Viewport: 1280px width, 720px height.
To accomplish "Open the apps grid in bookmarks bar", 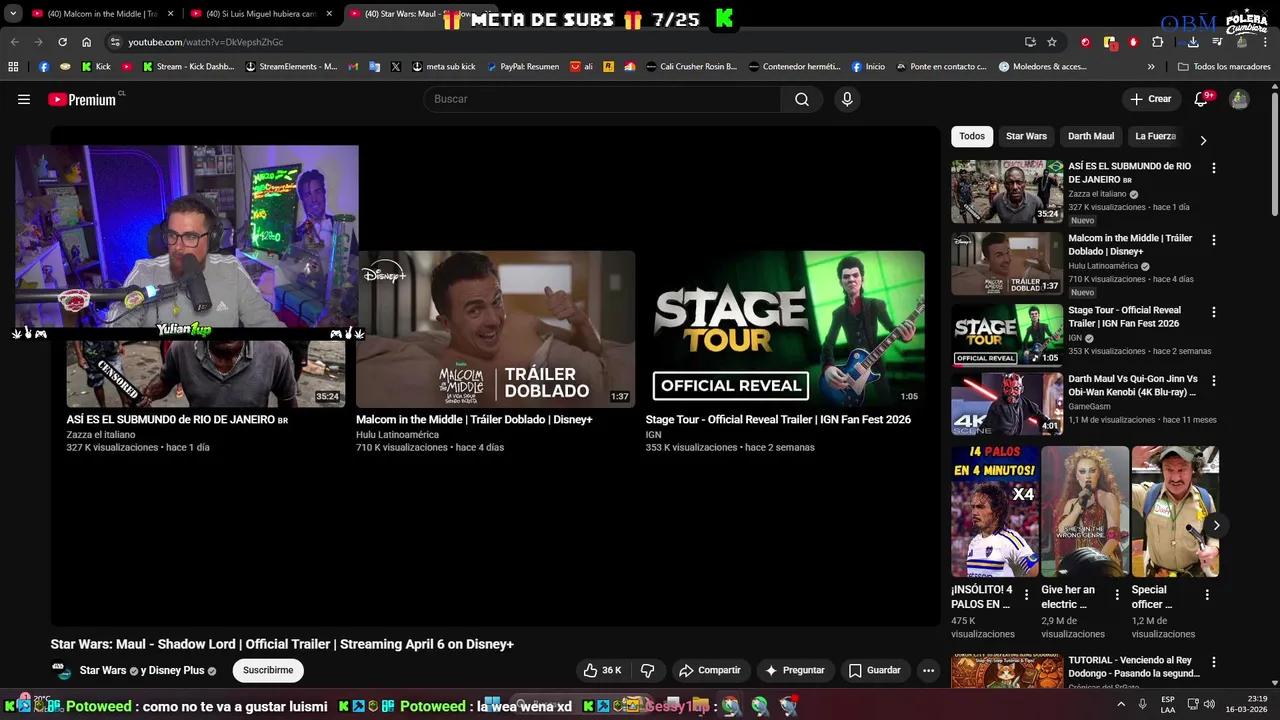I will (13, 67).
